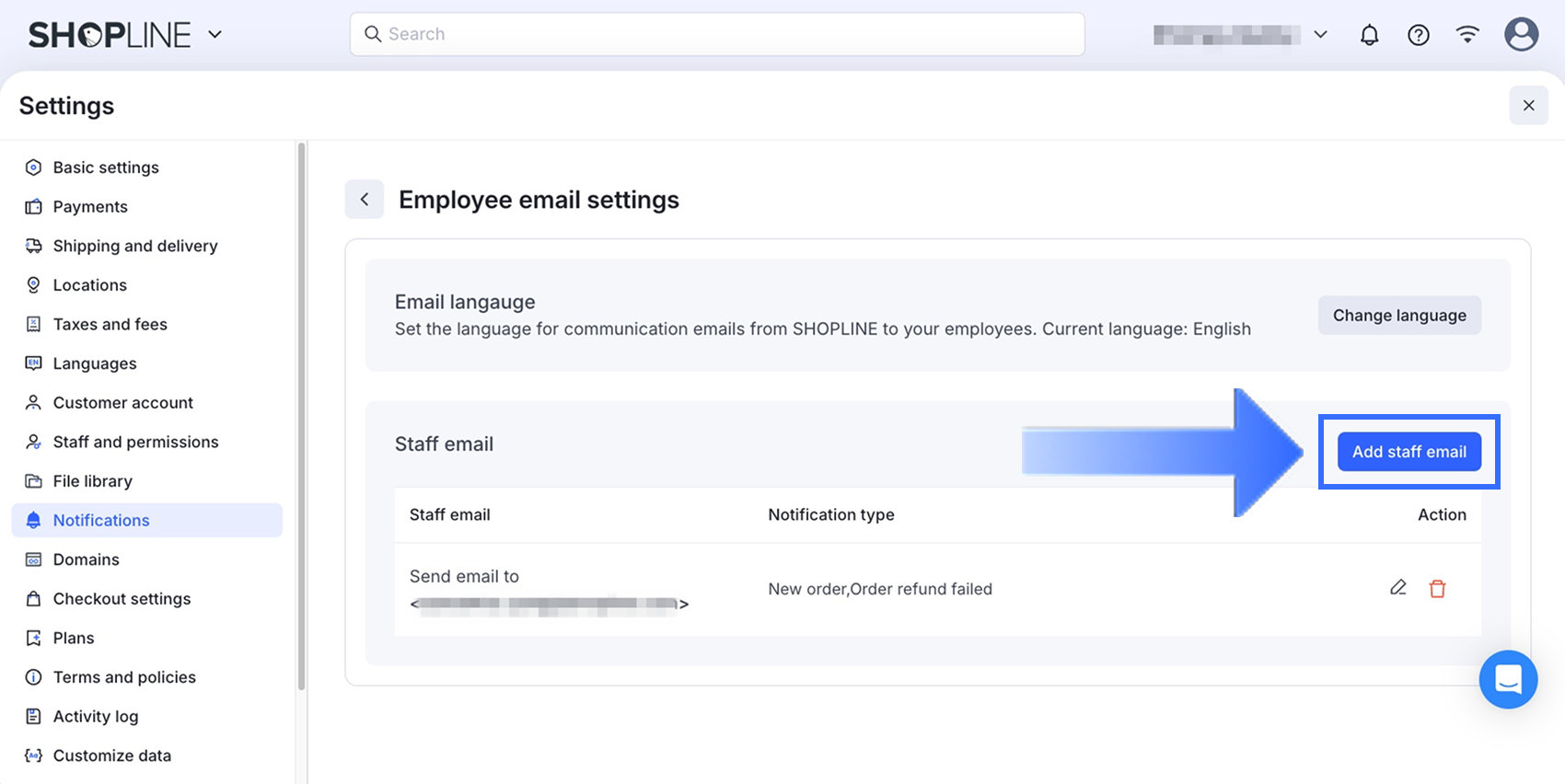Delete the staff email with trash icon
This screenshot has width=1565, height=784.
click(x=1437, y=589)
